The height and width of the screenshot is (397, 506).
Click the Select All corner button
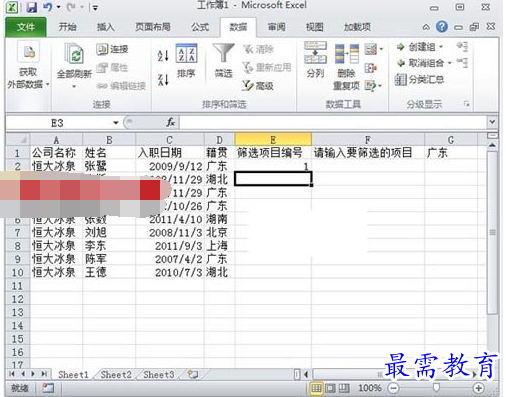tap(18, 139)
